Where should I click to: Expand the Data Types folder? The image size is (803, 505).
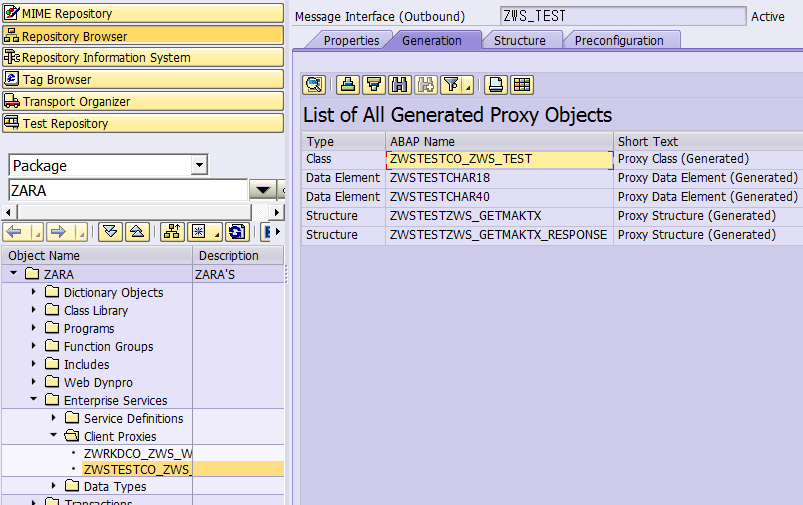[54, 486]
